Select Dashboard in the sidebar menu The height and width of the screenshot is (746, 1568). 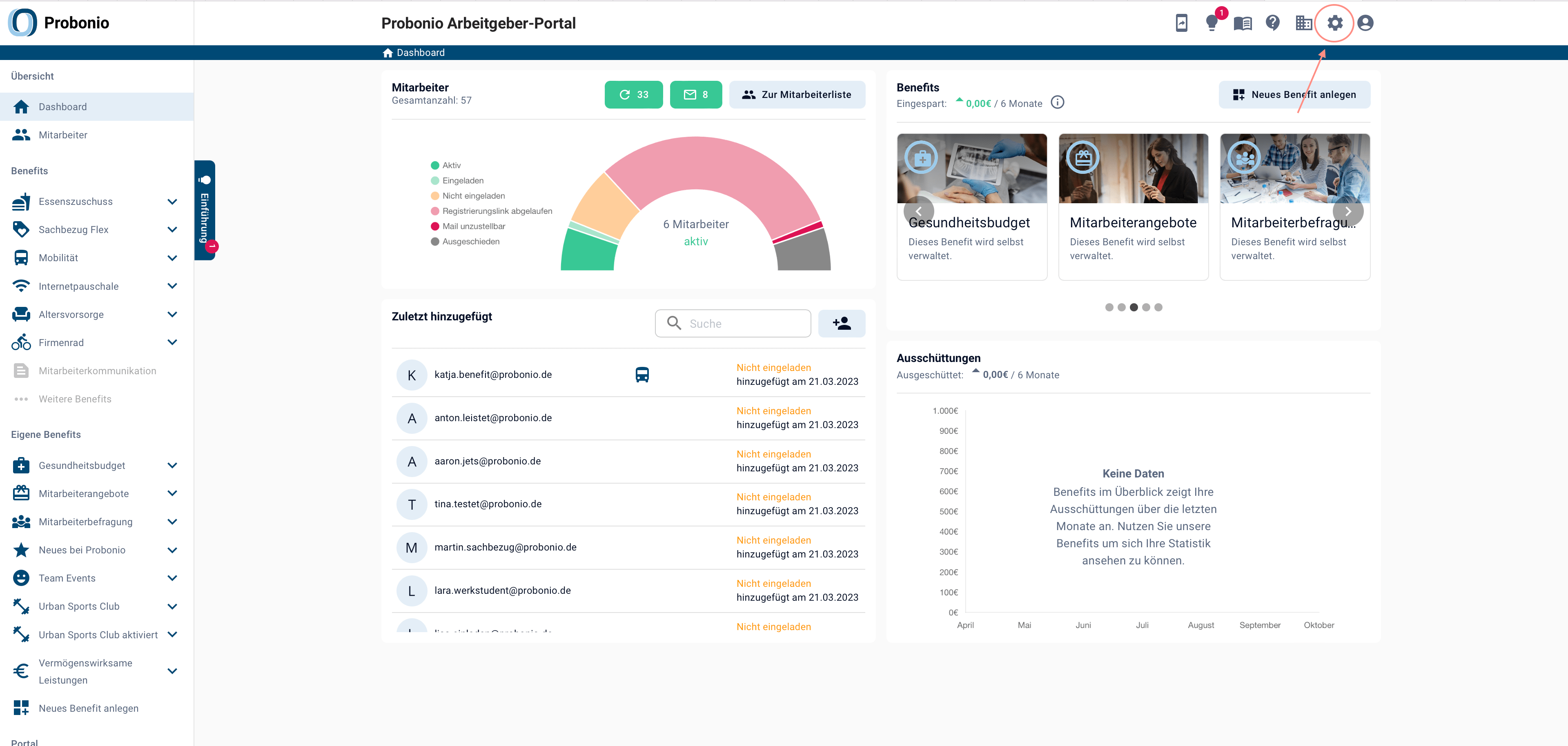(x=97, y=107)
